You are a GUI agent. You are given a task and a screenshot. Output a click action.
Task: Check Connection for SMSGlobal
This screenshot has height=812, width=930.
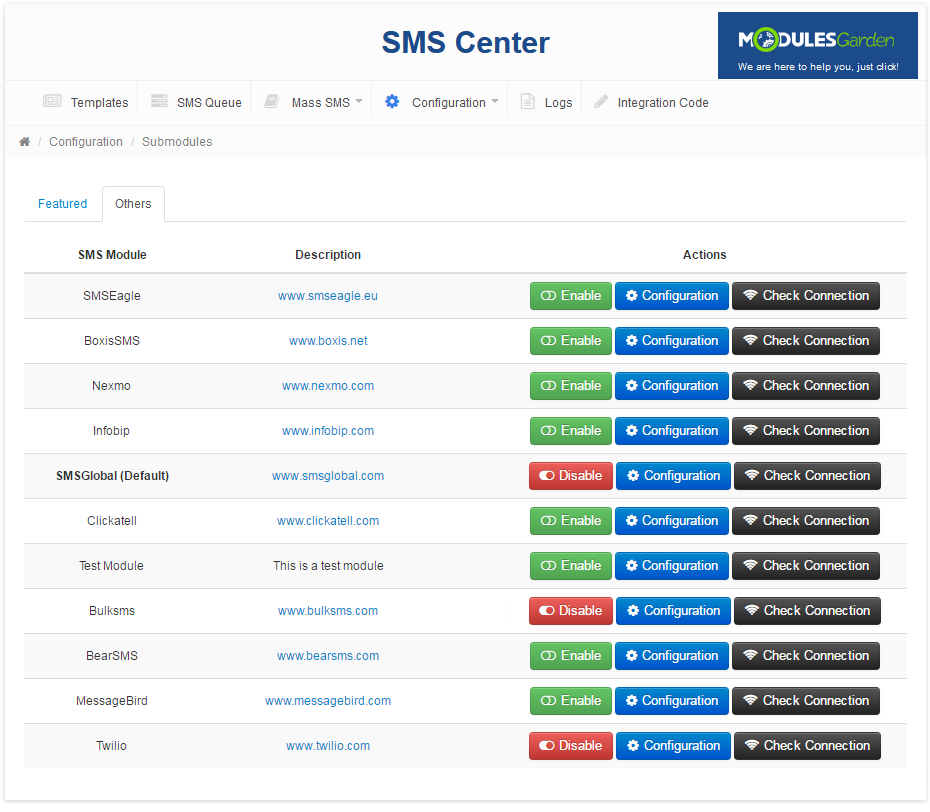(x=807, y=476)
